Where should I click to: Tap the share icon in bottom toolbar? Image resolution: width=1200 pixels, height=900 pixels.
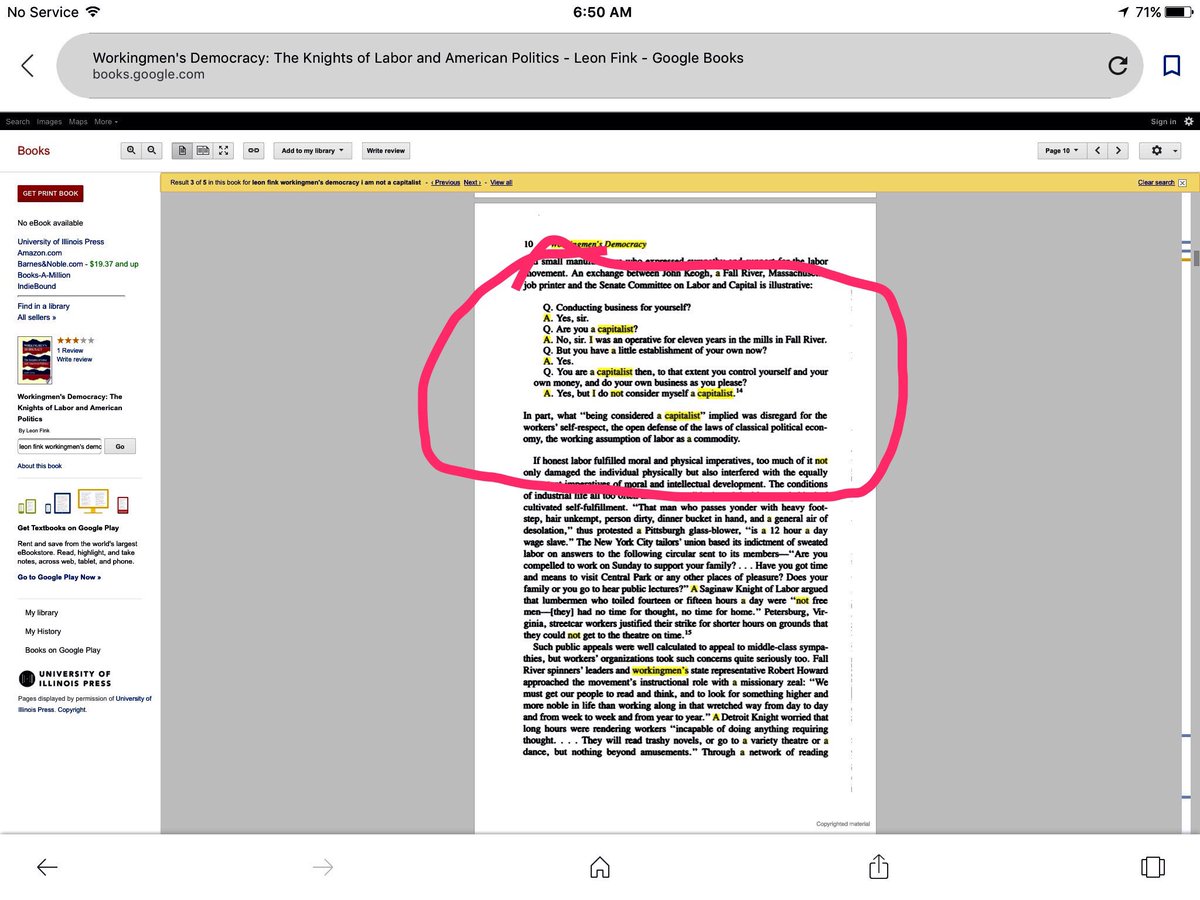click(x=878, y=866)
